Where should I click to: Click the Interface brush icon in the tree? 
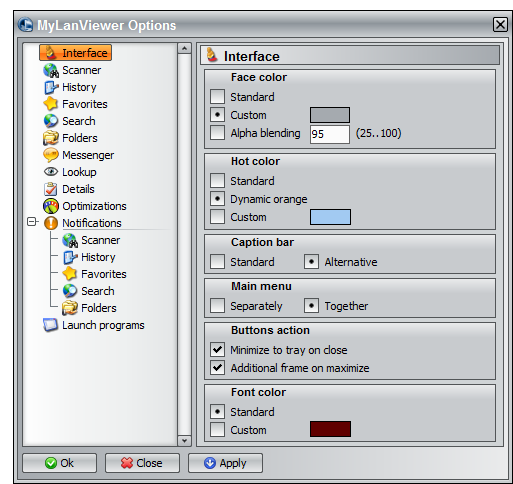51,53
